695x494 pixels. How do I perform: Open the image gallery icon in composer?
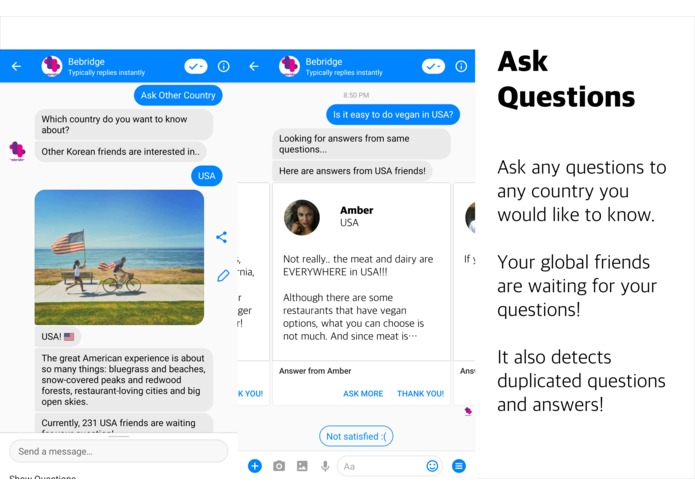(x=302, y=466)
